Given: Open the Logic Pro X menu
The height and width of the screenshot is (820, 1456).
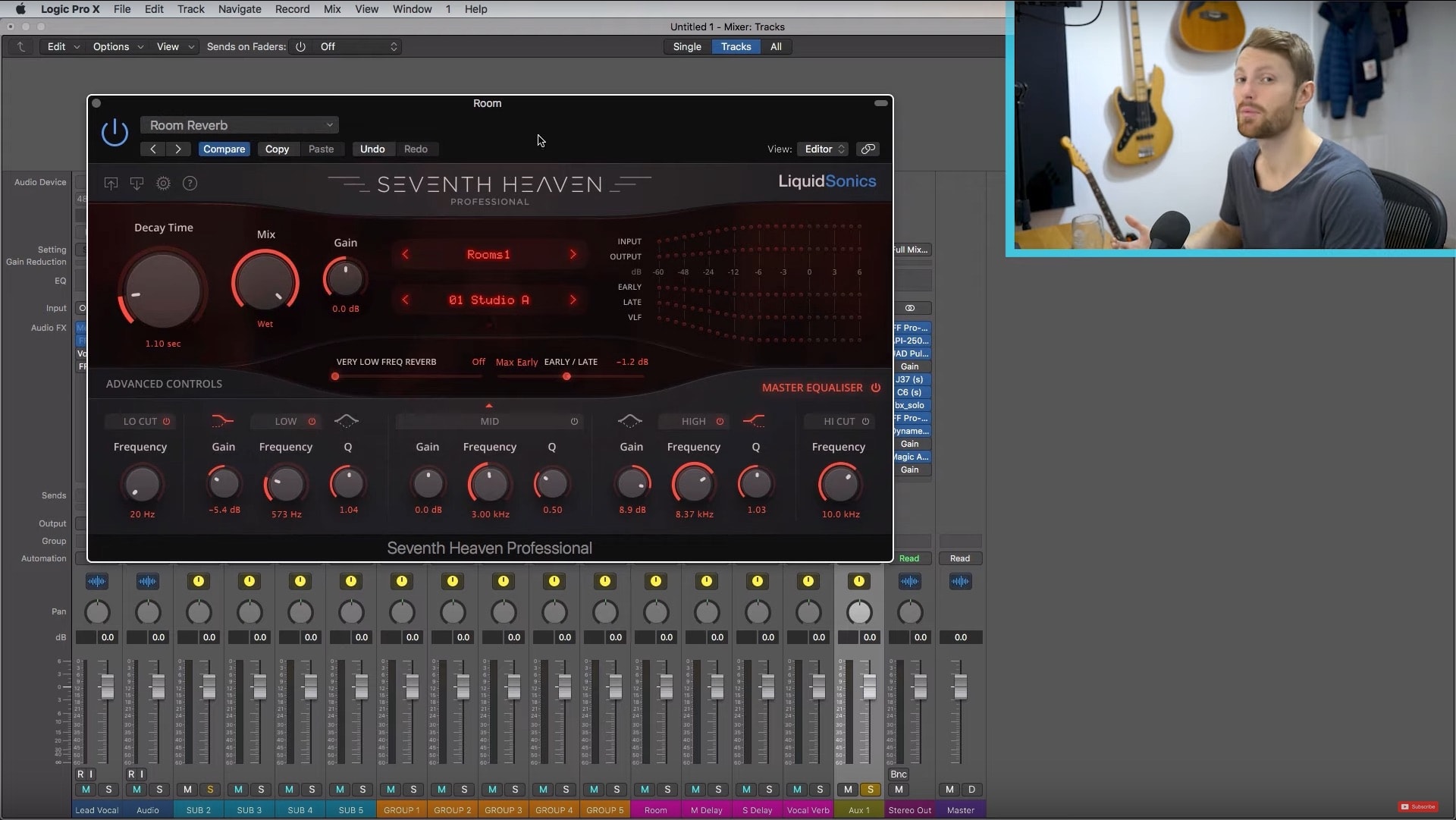Looking at the screenshot, I should click(70, 9).
